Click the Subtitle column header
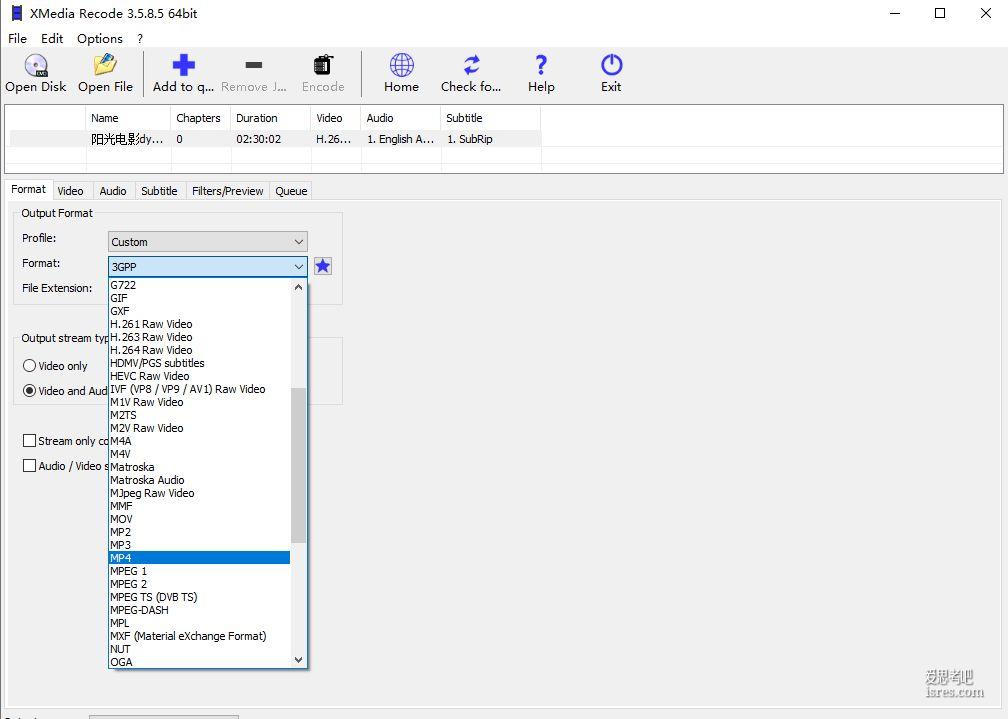The image size is (1008, 719). pyautogui.click(x=490, y=118)
